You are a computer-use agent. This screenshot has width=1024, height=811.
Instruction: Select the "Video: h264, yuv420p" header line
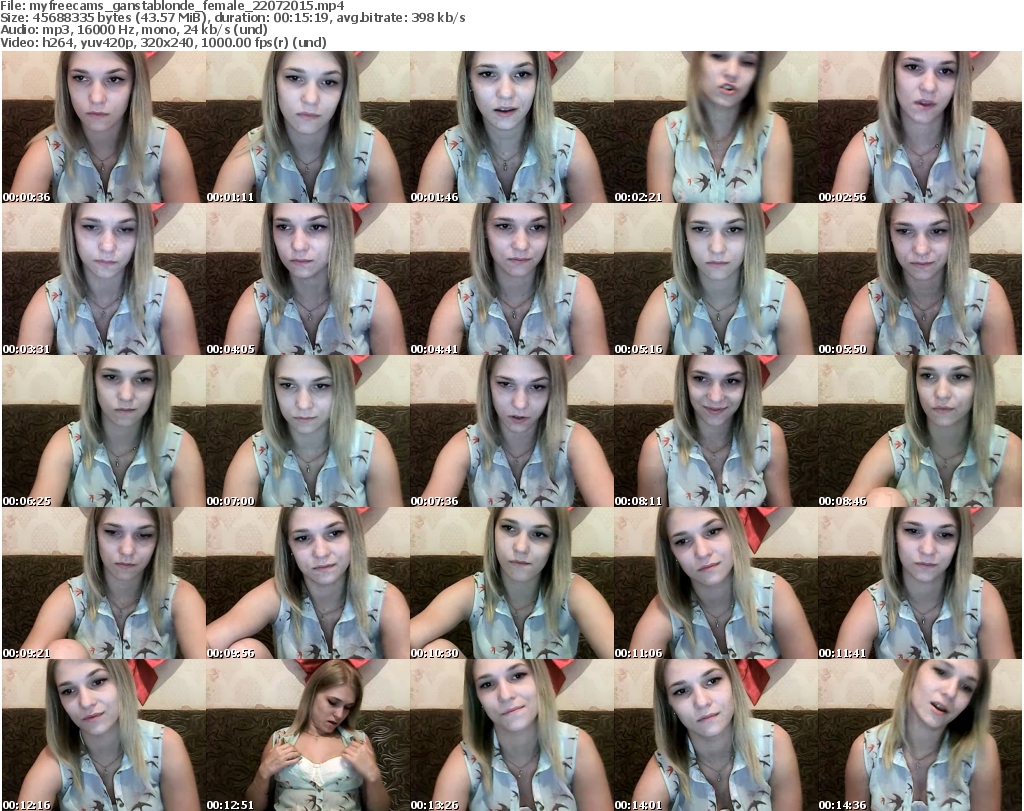click(163, 42)
